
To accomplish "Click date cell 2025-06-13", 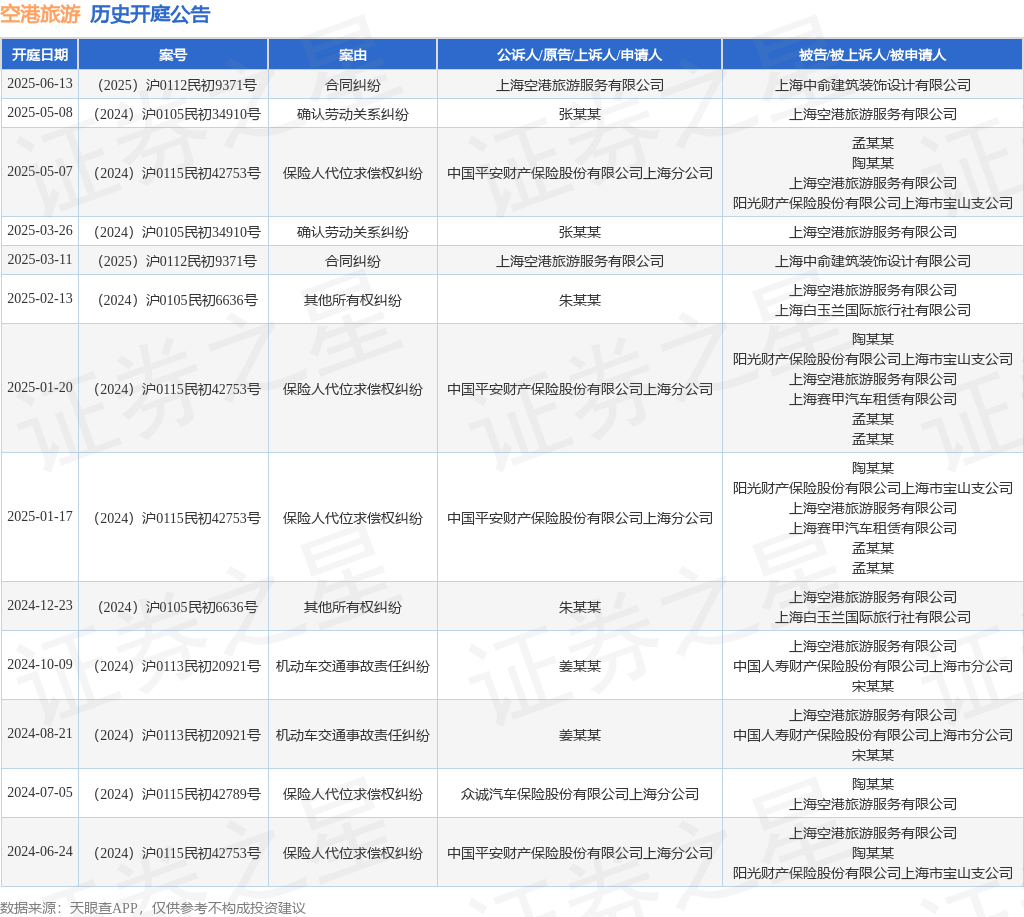I will pos(40,84).
